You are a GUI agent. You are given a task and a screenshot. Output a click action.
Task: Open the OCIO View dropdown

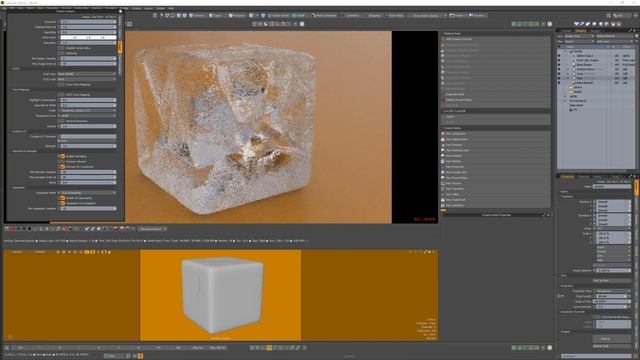(x=87, y=74)
